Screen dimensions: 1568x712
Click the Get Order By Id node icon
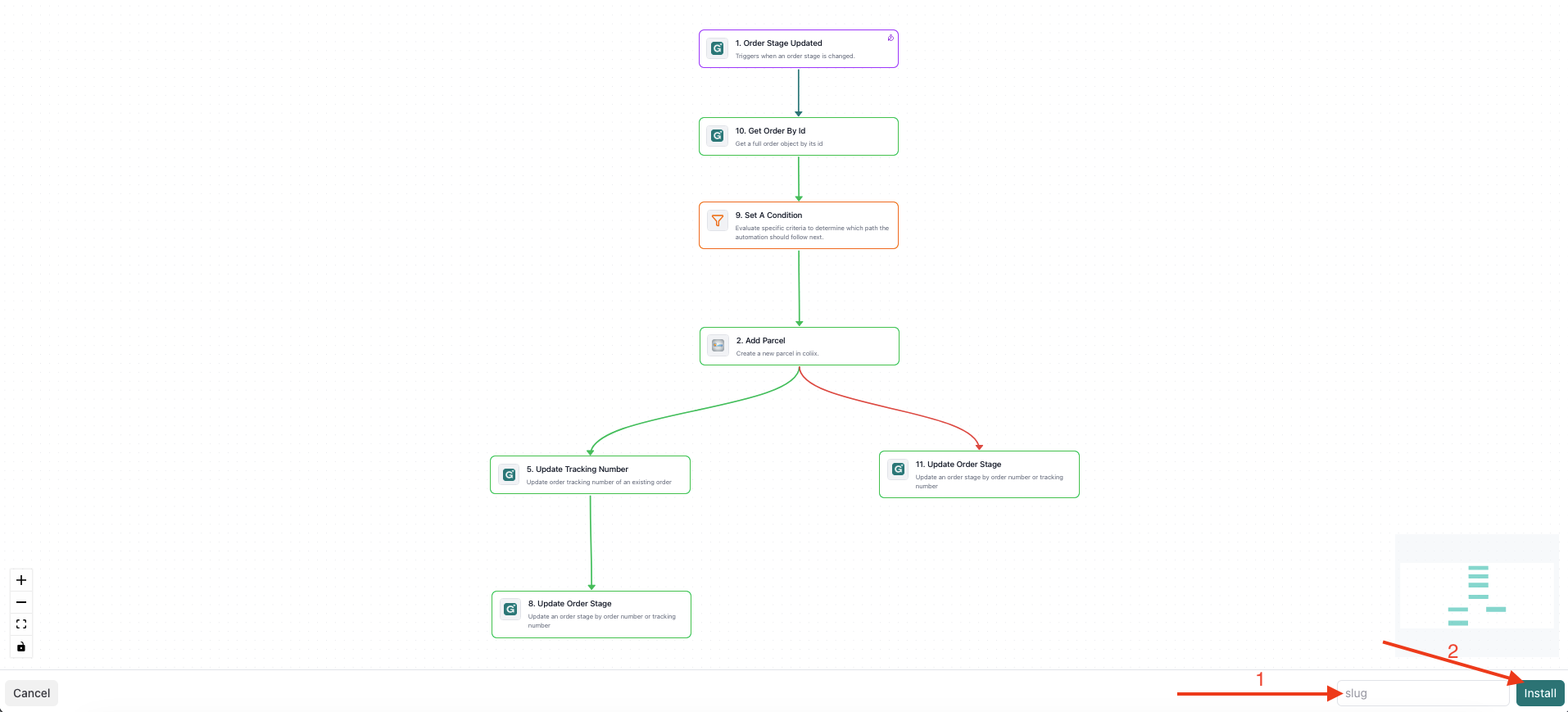(717, 136)
